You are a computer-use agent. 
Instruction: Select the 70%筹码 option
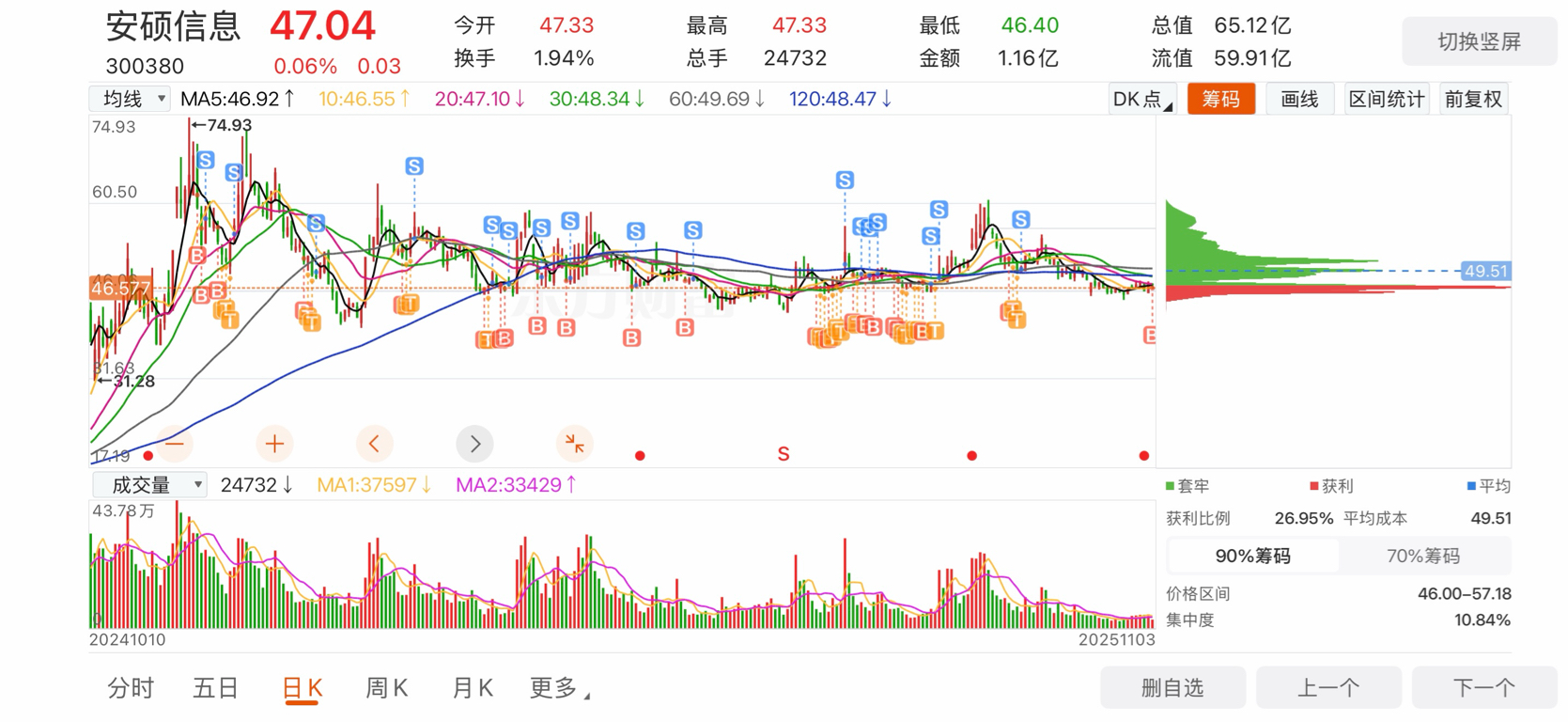1423,557
